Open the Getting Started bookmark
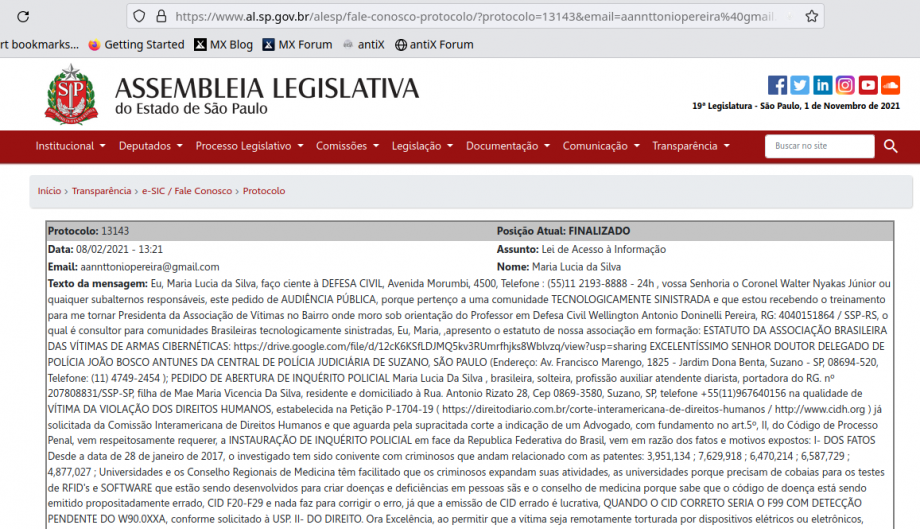This screenshot has height=529, width=920. click(x=136, y=45)
